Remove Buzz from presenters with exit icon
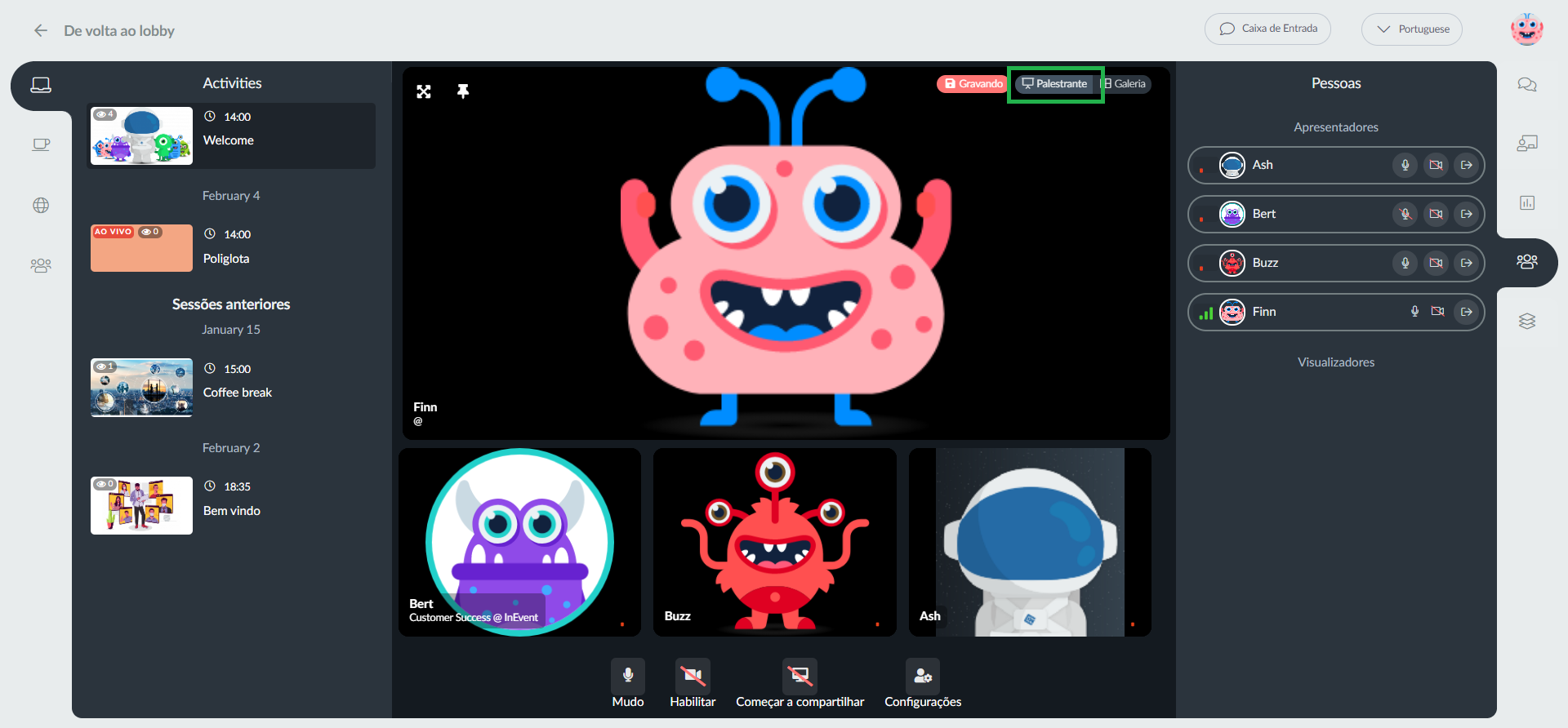 [1467, 263]
